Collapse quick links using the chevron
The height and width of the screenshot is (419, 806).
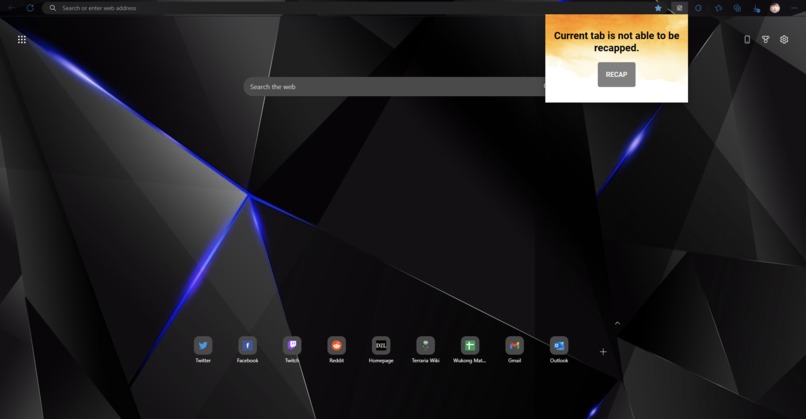point(617,323)
